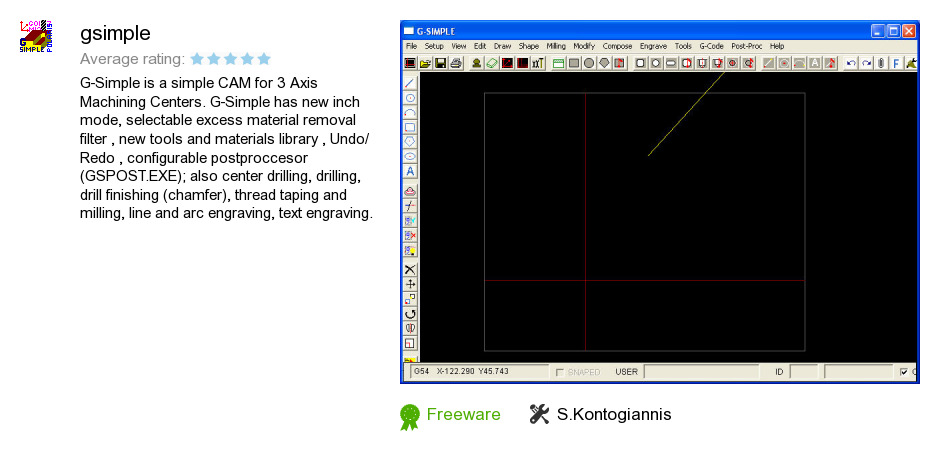
Task: Select the blue A text tool in left toolbar
Action: pyautogui.click(x=410, y=171)
